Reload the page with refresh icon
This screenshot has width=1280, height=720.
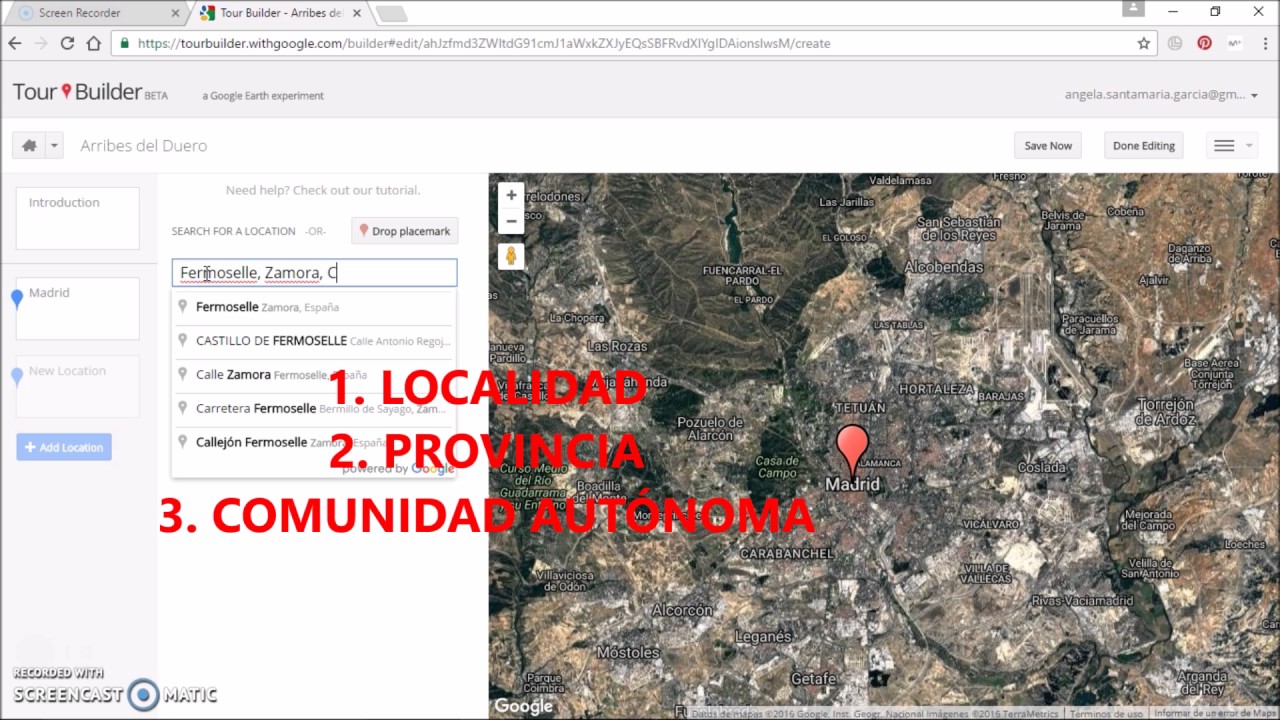coord(67,43)
